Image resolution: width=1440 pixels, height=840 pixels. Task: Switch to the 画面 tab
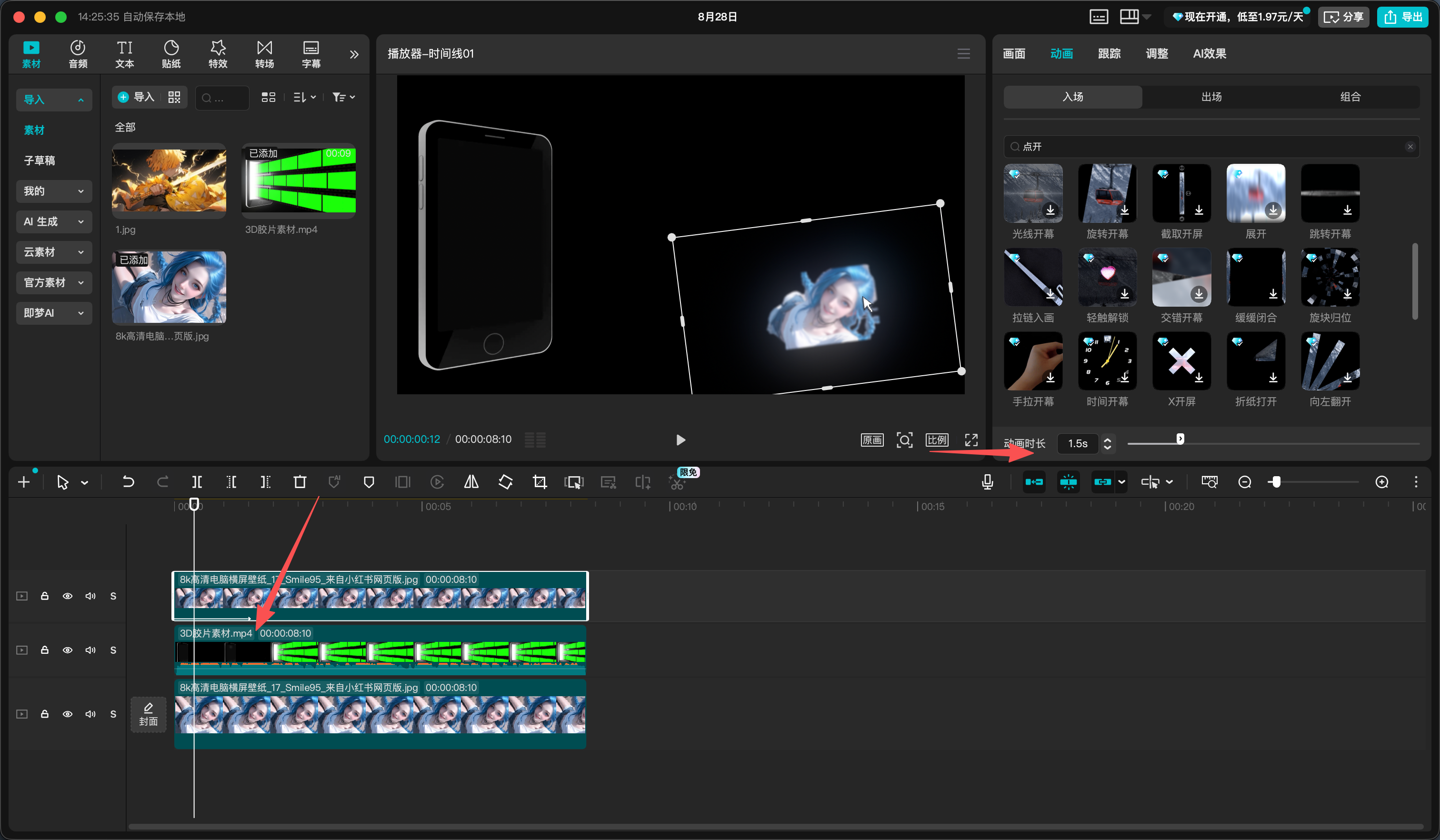pyautogui.click(x=1014, y=54)
